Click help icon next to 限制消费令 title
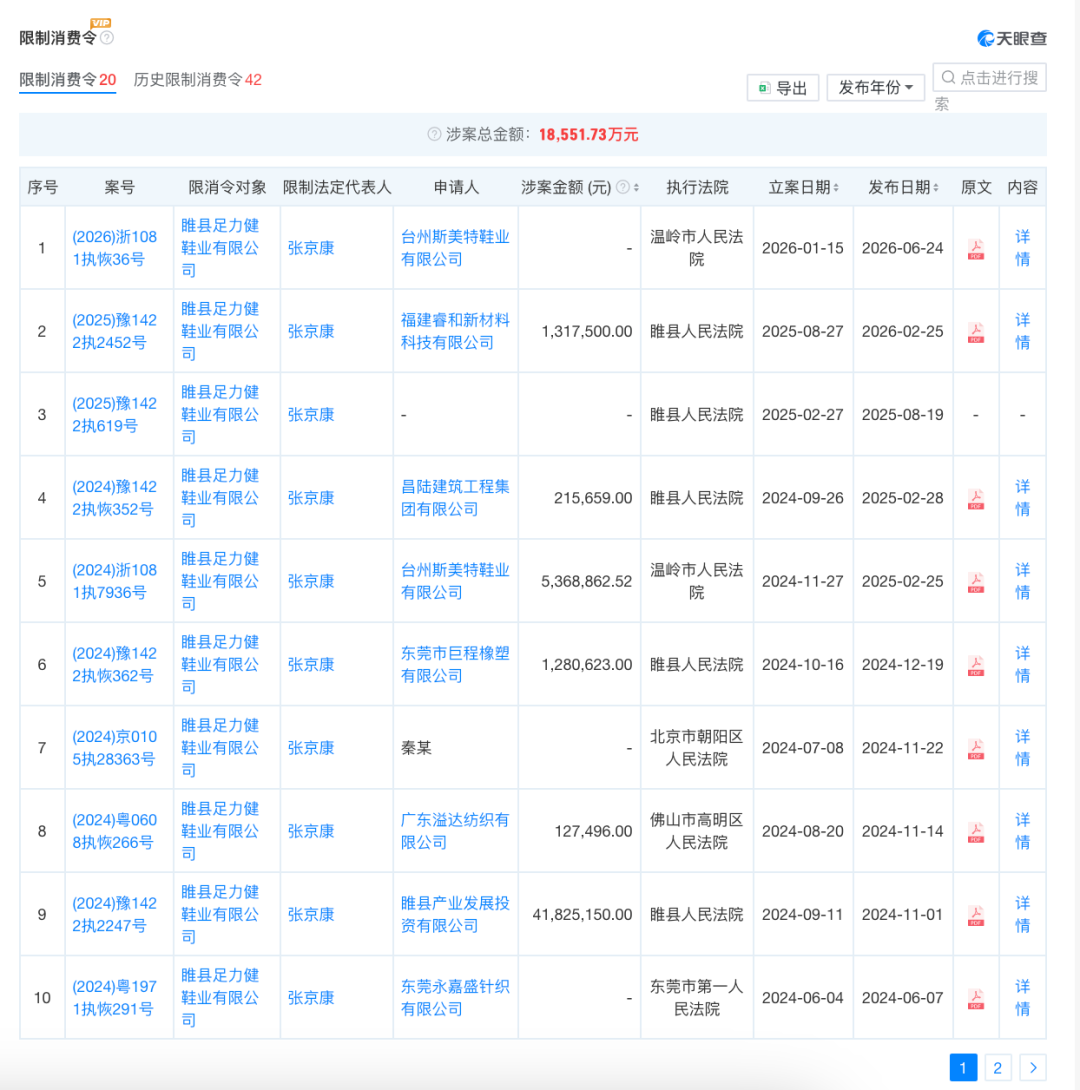The image size is (1080, 1090). 107,38
